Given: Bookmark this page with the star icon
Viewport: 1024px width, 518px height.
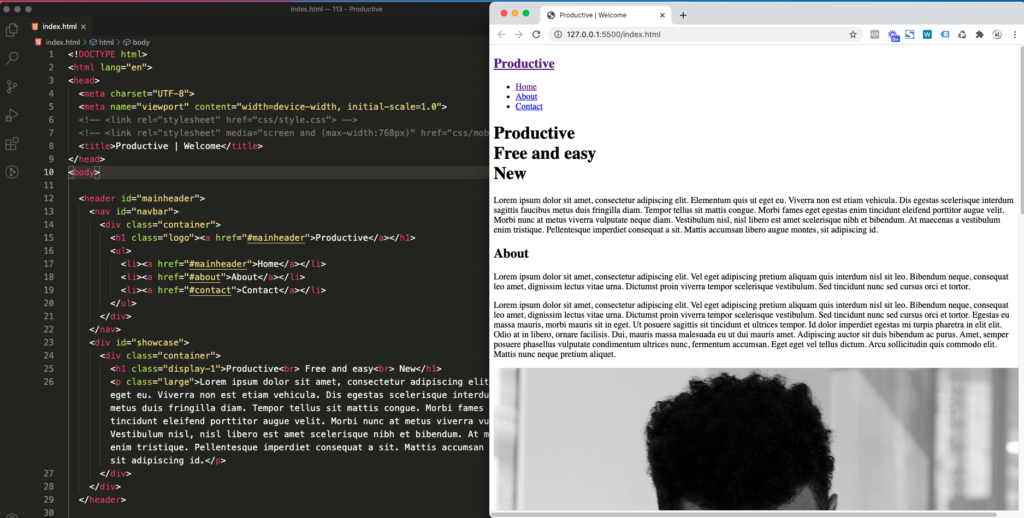Looking at the screenshot, I should coord(853,35).
